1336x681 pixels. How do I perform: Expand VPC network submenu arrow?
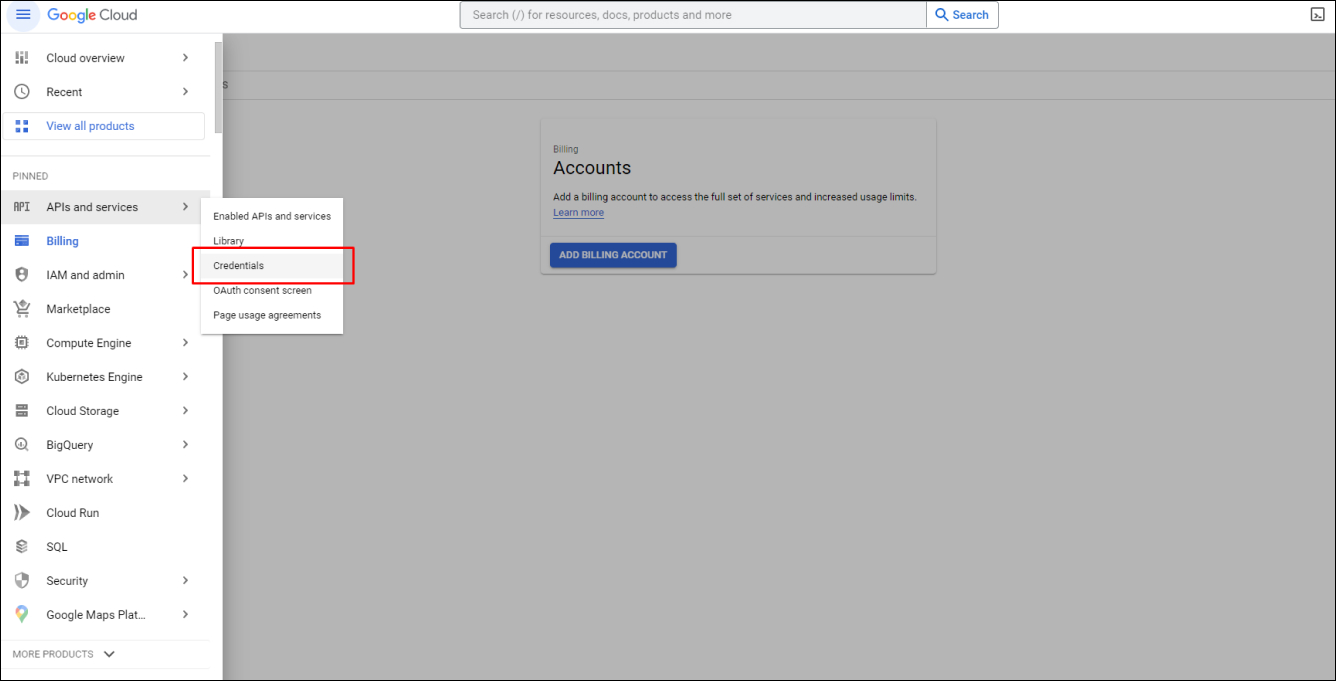(x=185, y=479)
